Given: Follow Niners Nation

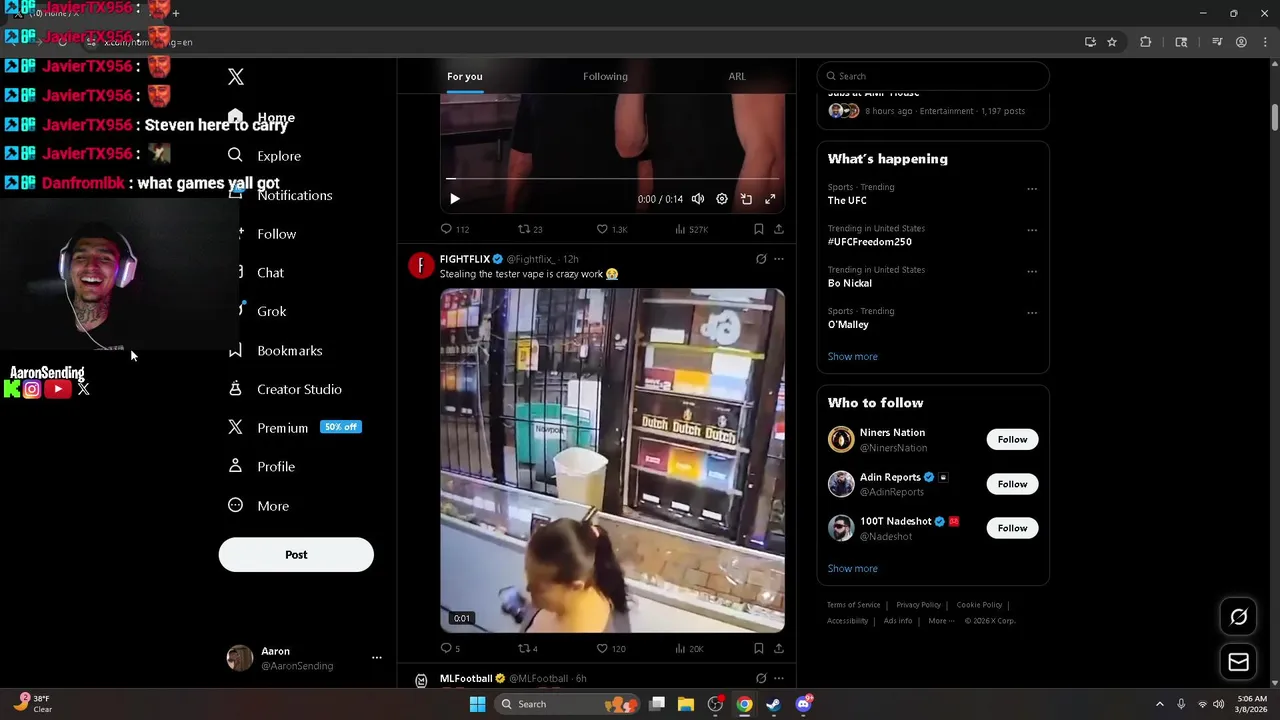Looking at the screenshot, I should pos(1012,439).
